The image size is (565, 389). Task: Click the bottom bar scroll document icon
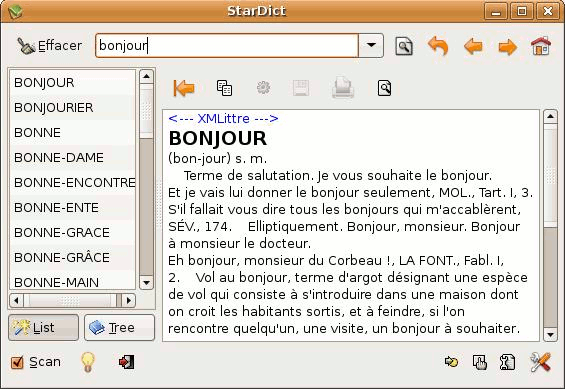[507, 362]
